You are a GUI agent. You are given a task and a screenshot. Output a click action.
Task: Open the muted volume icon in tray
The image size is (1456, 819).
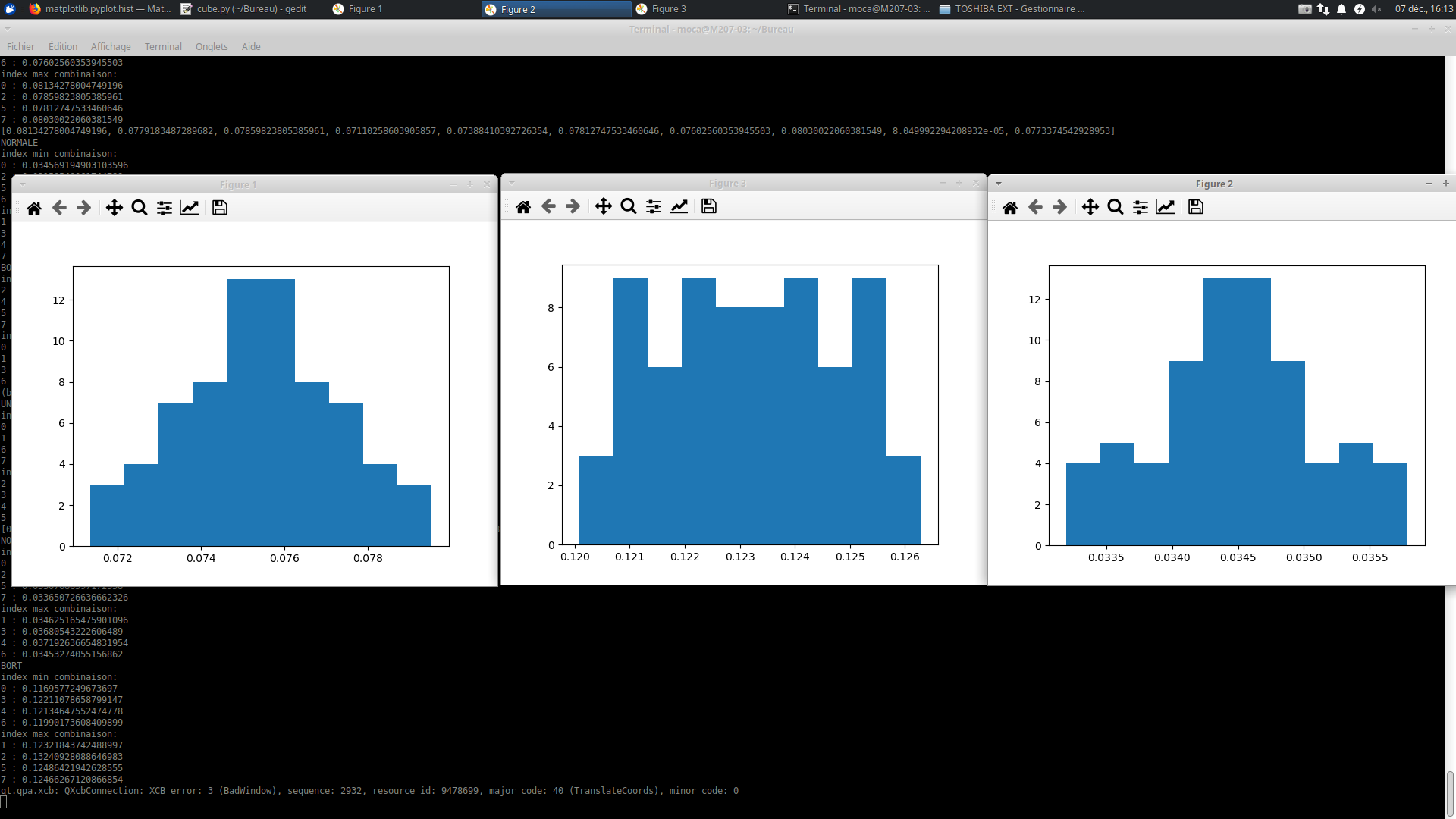pyautogui.click(x=1376, y=9)
